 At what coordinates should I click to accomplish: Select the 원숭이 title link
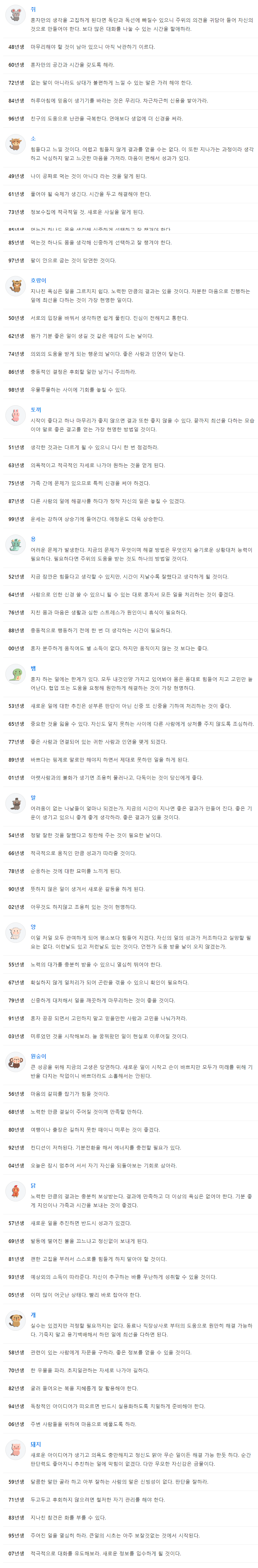38,1056
